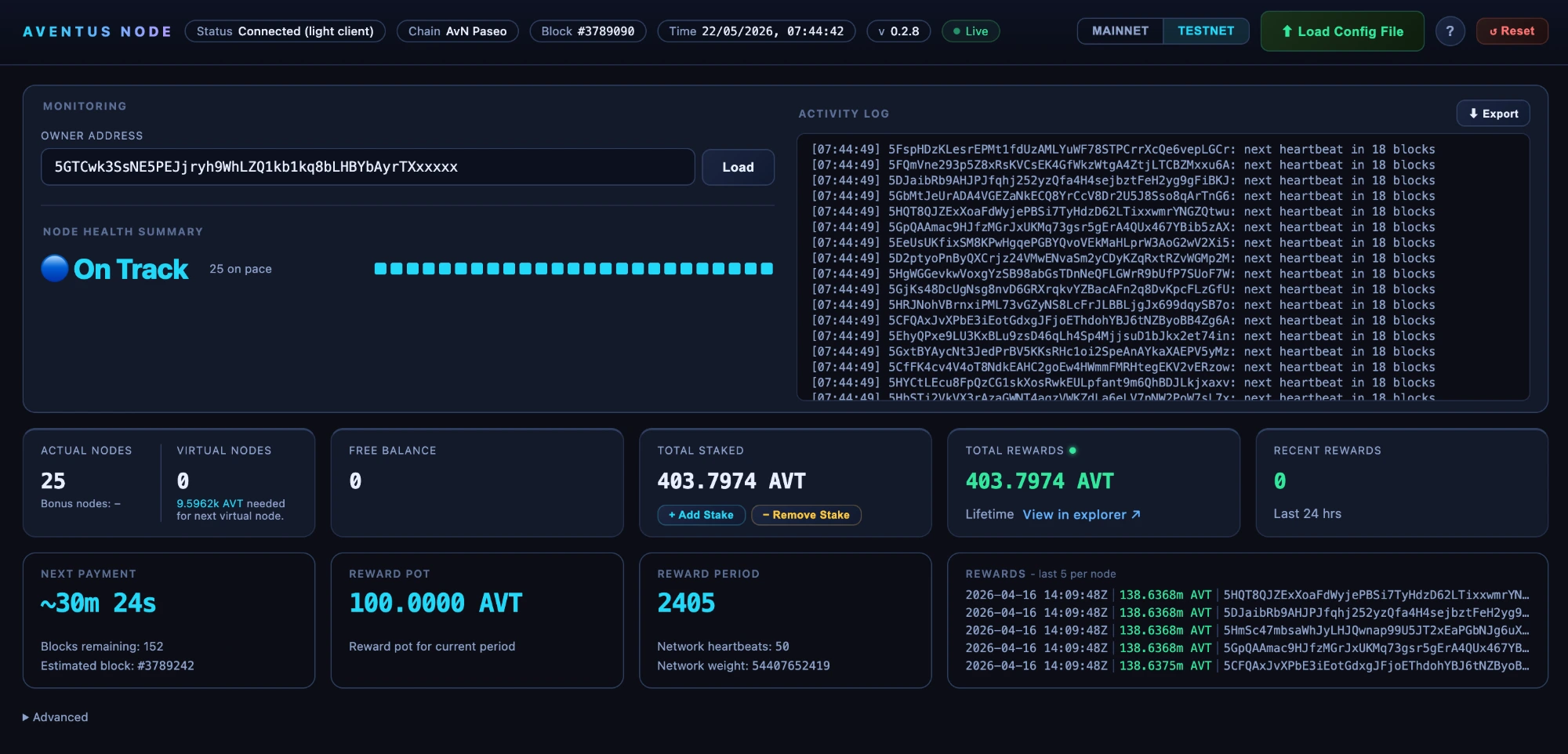Click log entry for 5EeUsUKfixSM8KPwHgqePGBYQvoVEkMaHLprW3AoG2wV2Xi5

(x=1123, y=243)
